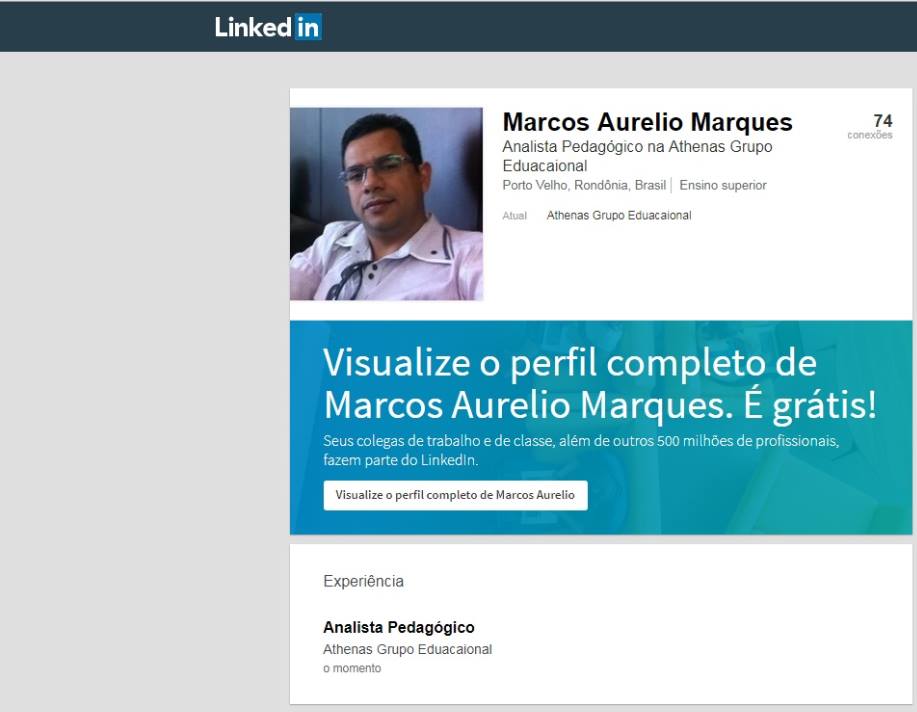
Task: Click the 'o momento' date text
Action: pos(352,668)
